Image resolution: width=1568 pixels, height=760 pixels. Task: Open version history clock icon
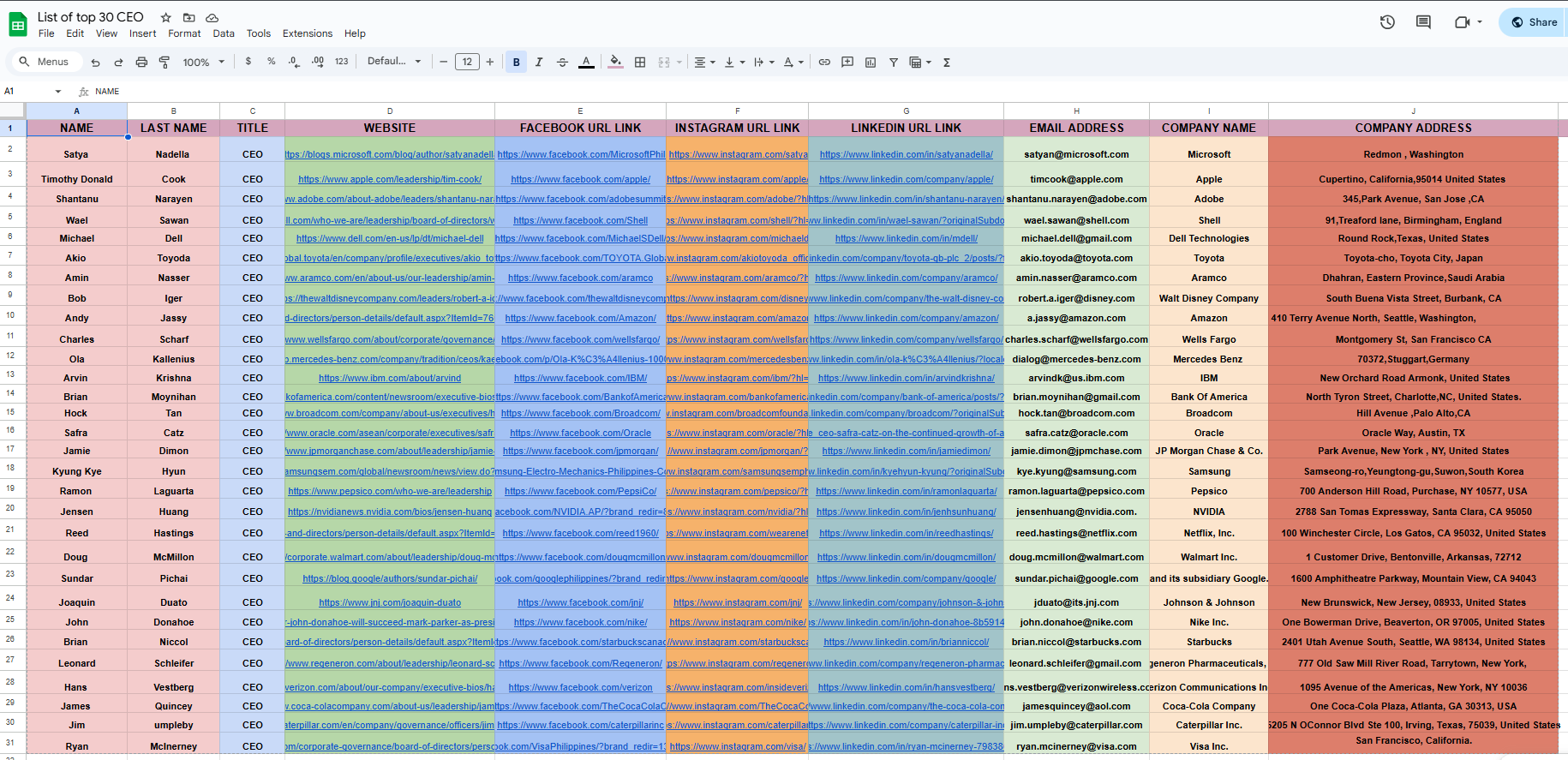1387,22
